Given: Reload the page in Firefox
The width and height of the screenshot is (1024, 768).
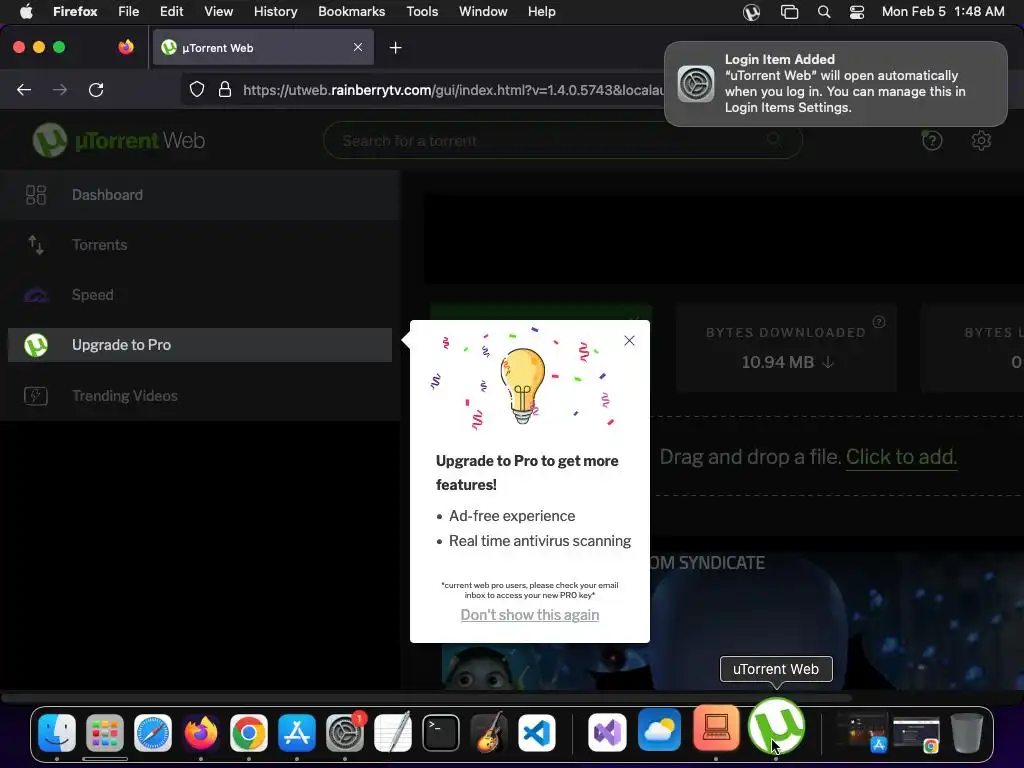Looking at the screenshot, I should pos(96,89).
